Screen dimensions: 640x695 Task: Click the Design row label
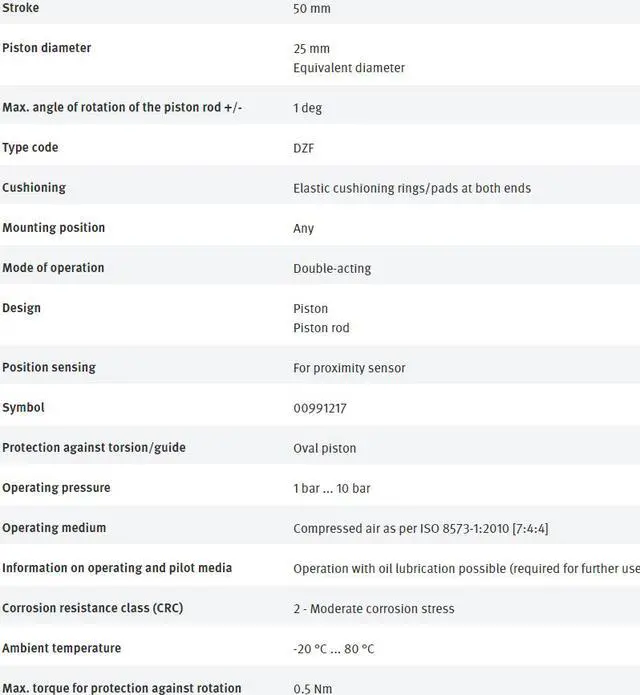click(22, 308)
